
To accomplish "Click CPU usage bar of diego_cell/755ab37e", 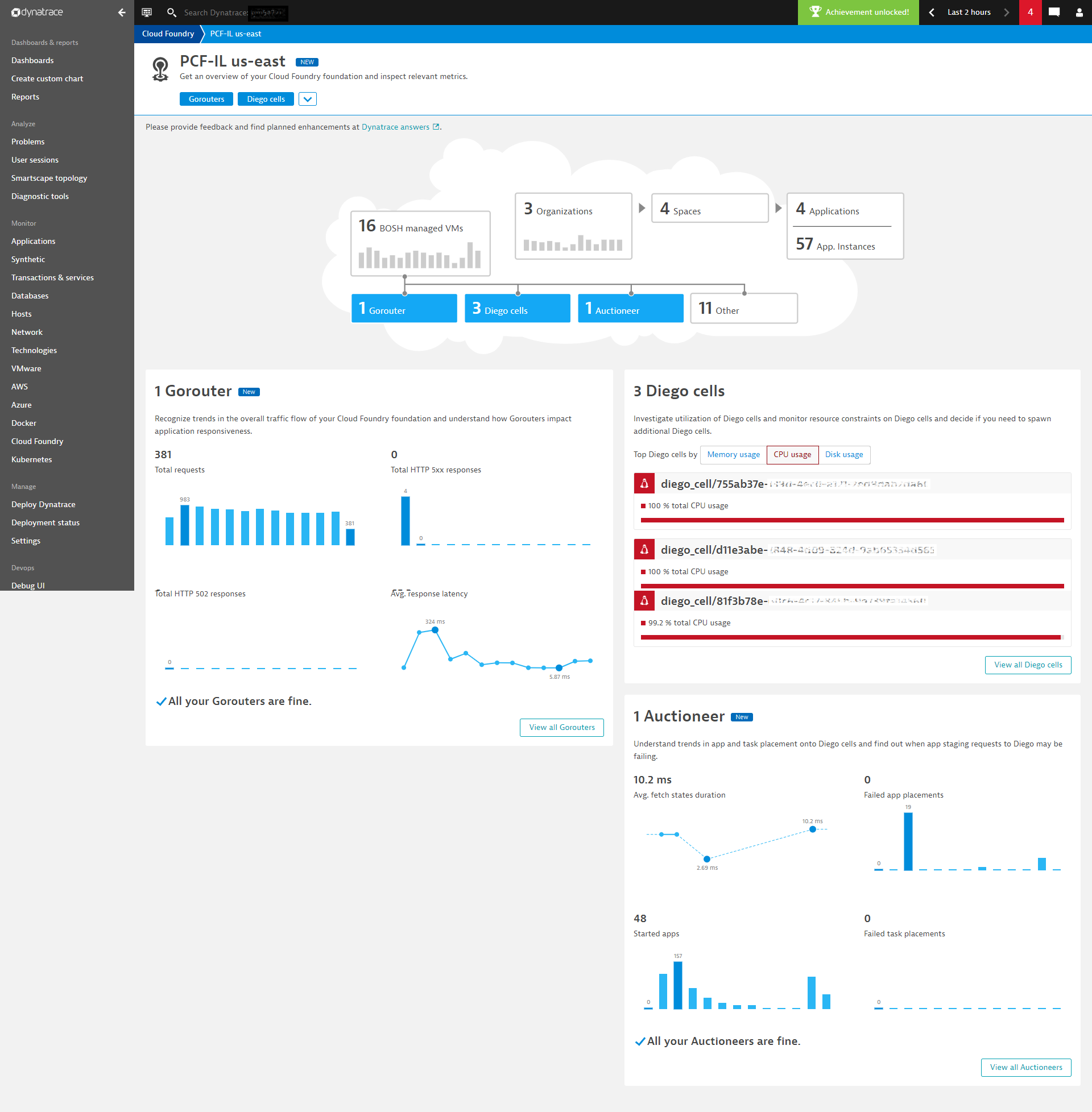I will pos(851,520).
